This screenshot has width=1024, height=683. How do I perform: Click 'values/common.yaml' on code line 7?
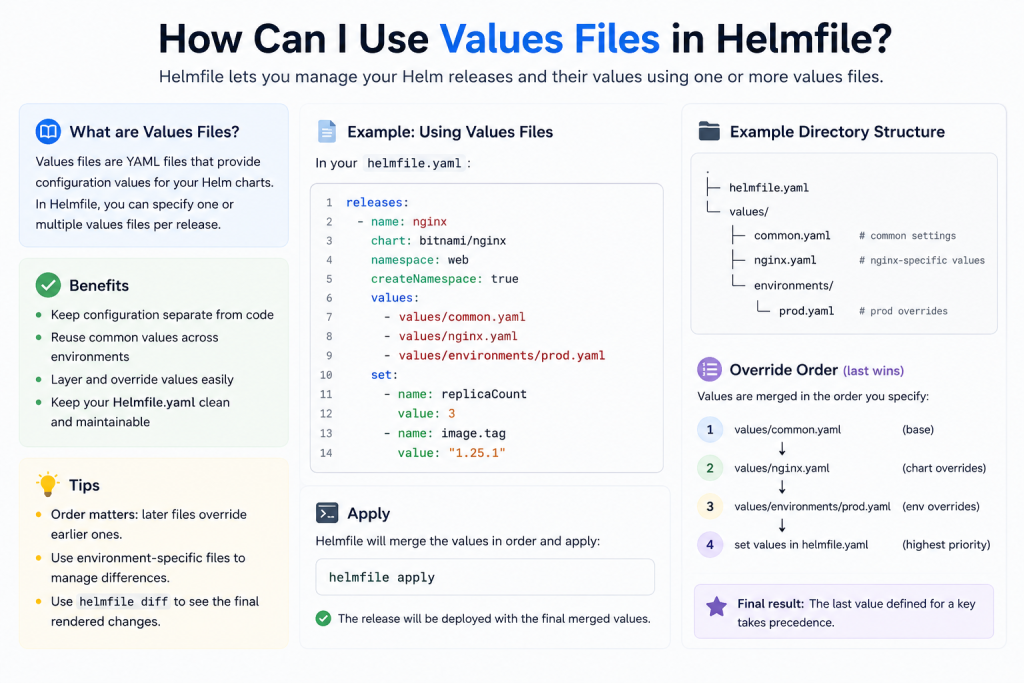[462, 317]
